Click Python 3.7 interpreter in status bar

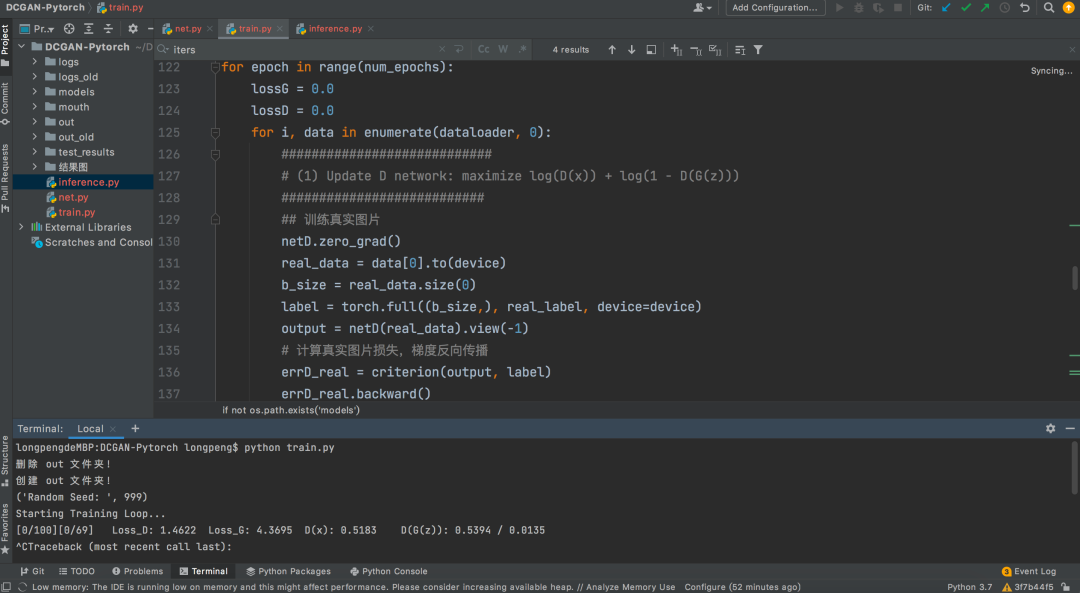[969, 587]
